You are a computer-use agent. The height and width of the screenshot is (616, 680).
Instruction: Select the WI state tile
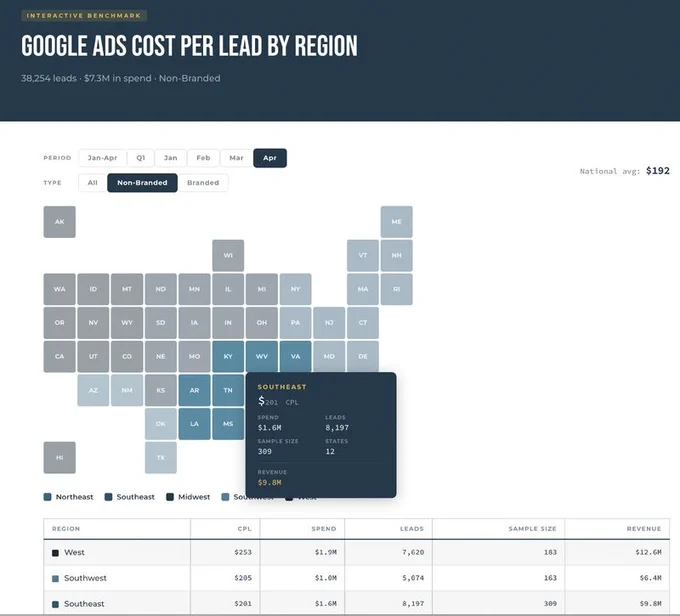pos(228,256)
